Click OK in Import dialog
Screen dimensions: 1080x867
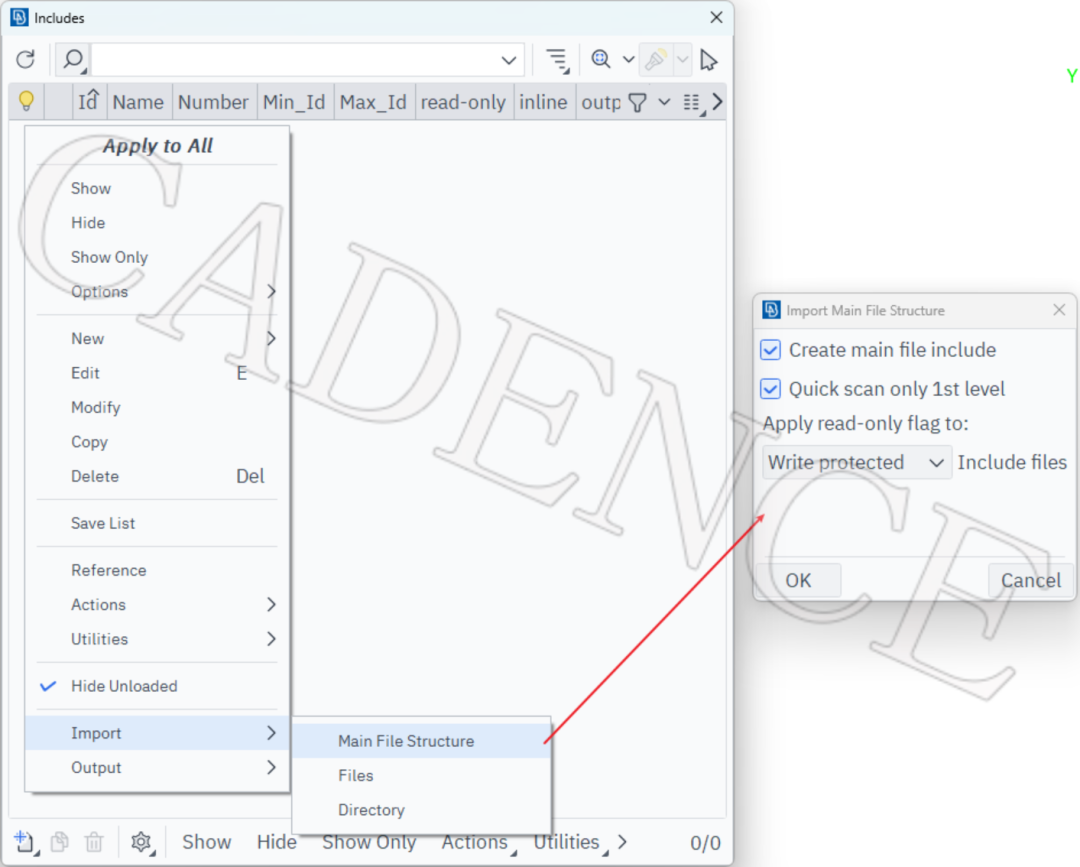pyautogui.click(x=798, y=581)
